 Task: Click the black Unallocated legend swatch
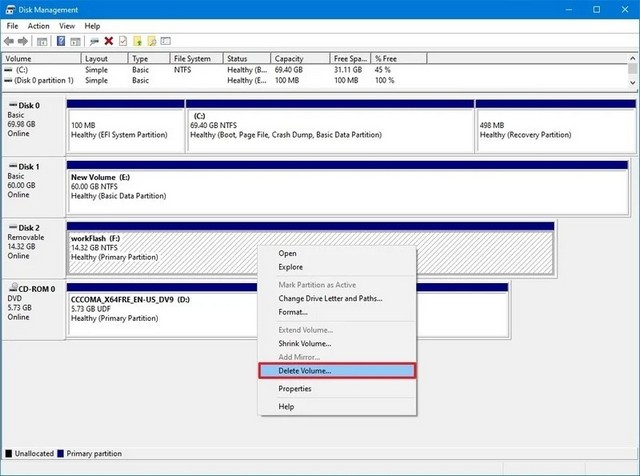(9, 454)
